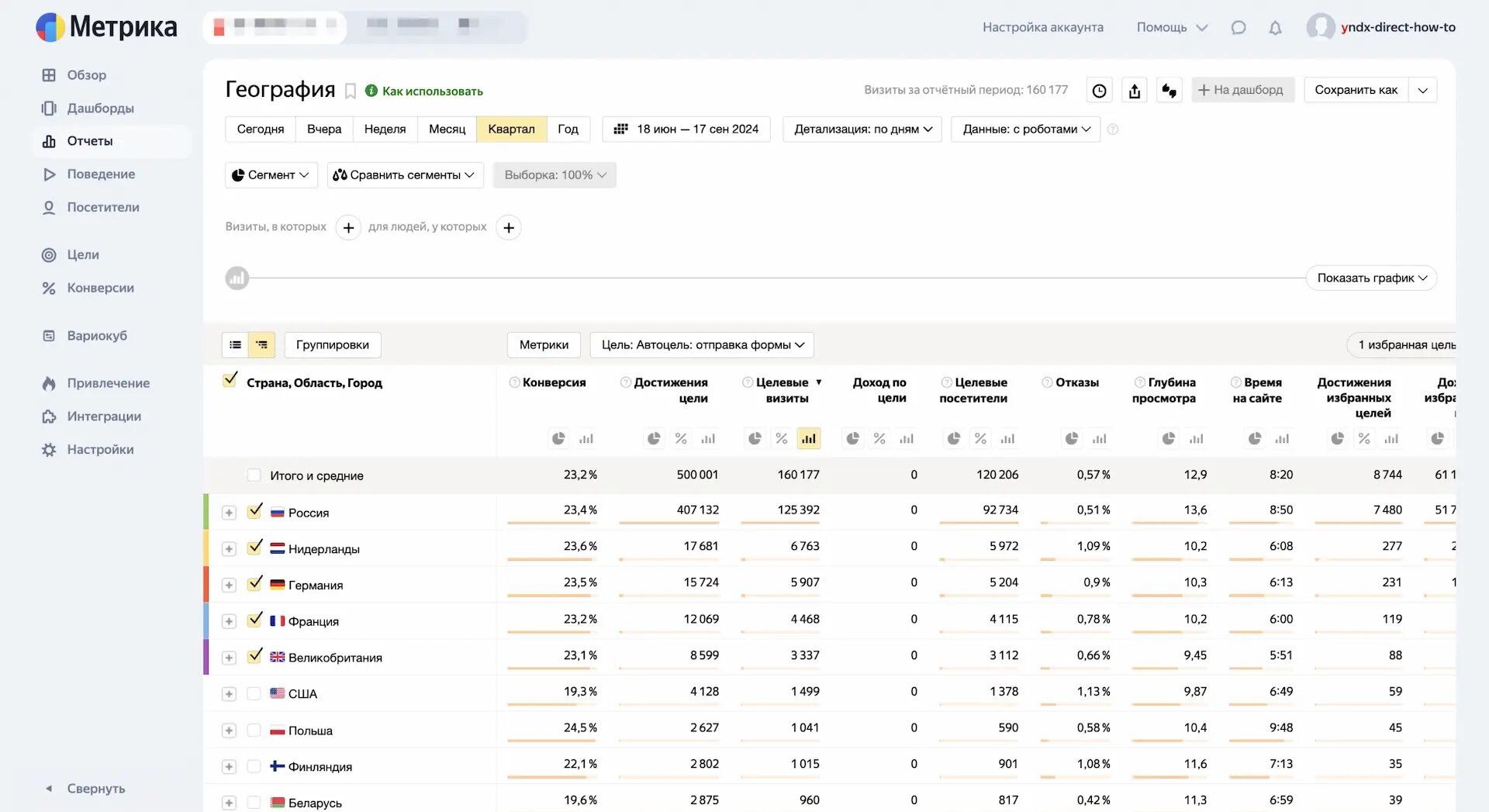Switch to tree list view icon
This screenshot has width=1489, height=812.
tap(261, 345)
